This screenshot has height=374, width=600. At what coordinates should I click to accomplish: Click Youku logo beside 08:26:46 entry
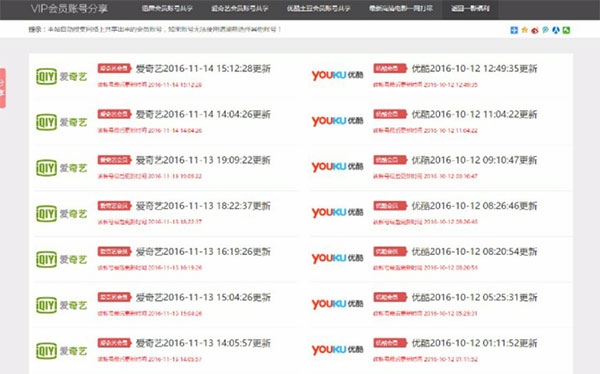click(x=338, y=212)
